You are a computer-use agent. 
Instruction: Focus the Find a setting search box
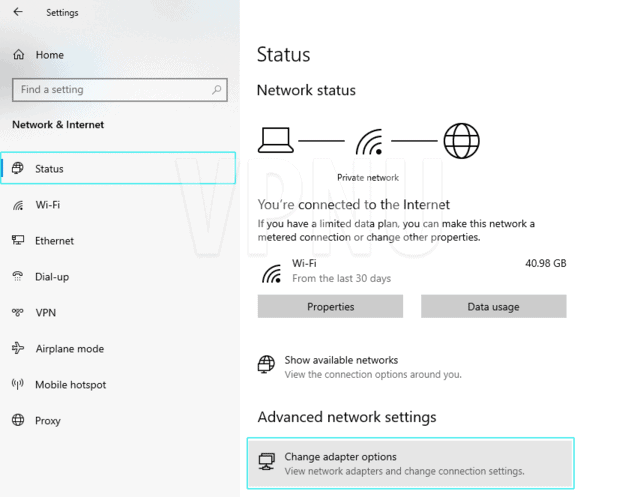120,90
